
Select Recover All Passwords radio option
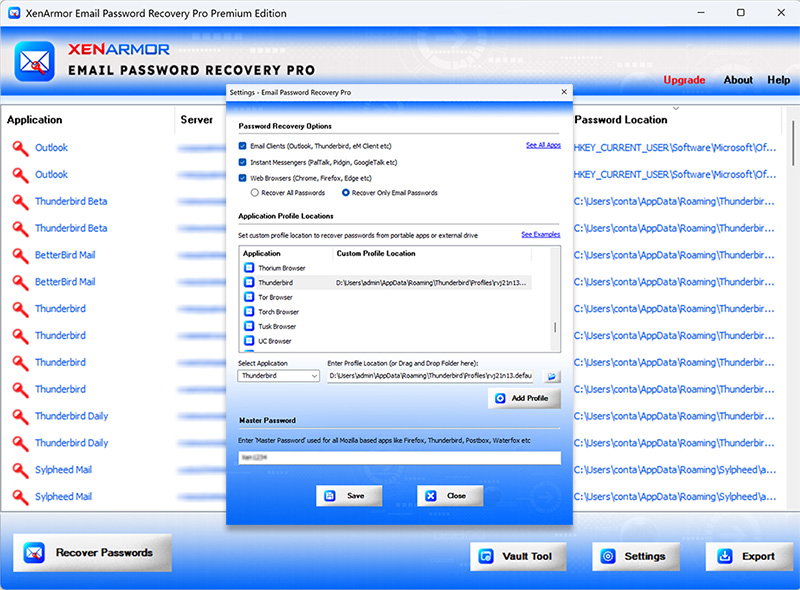tap(255, 192)
